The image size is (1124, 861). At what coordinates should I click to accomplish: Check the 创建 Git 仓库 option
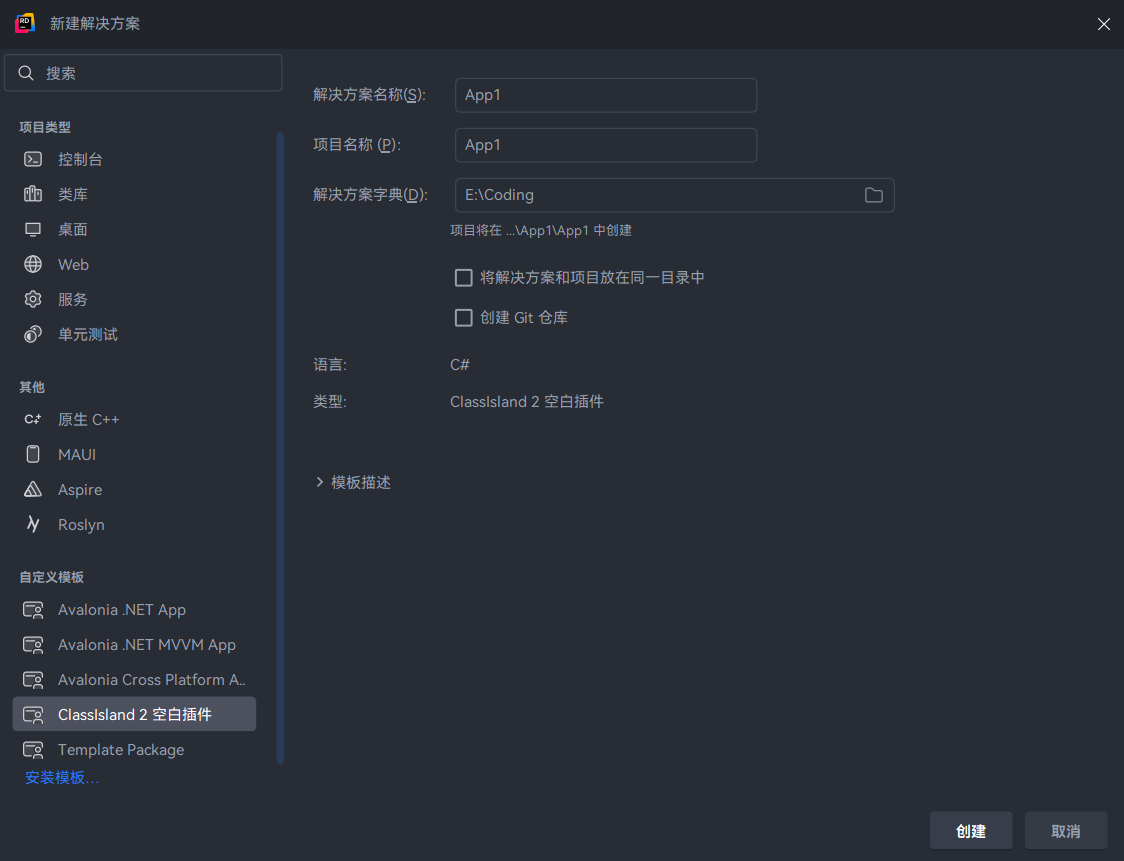click(x=464, y=317)
